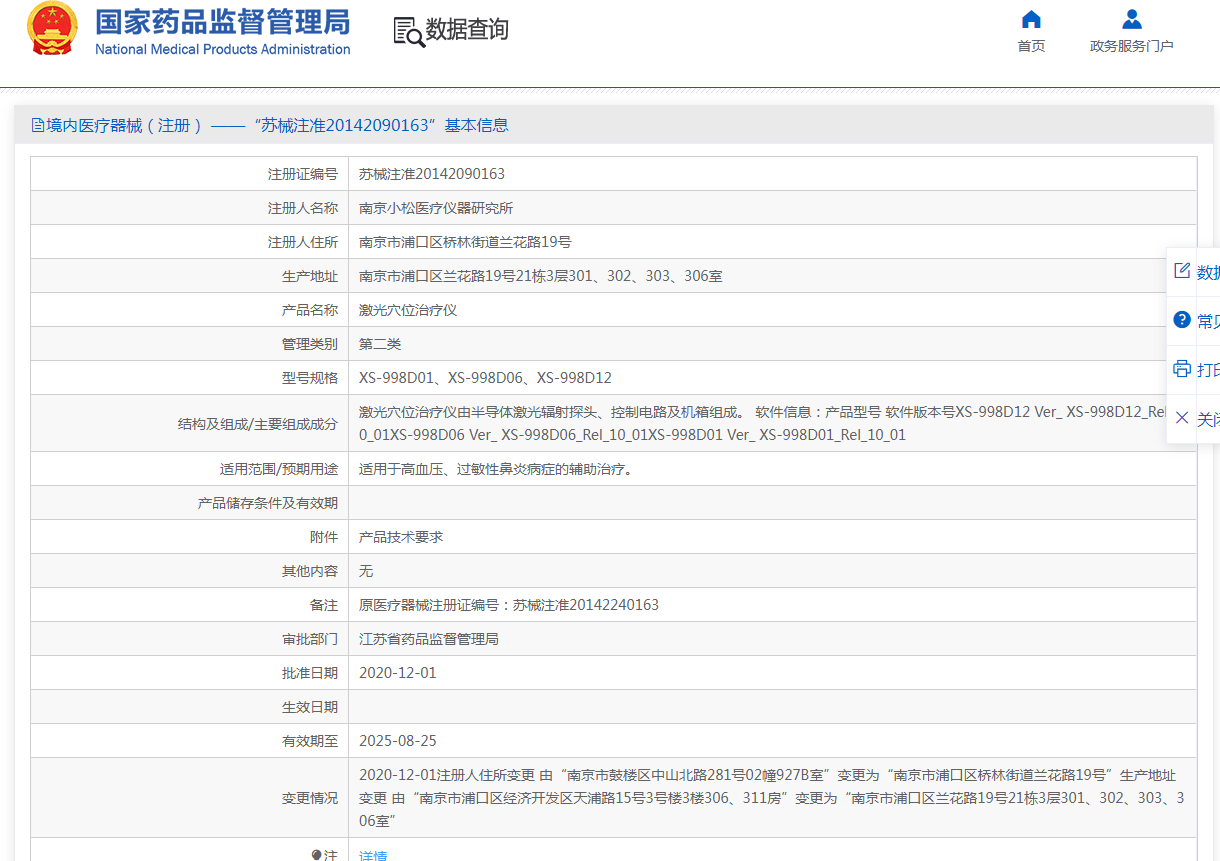Go to 首页 link
Screen dimensions: 1220x861
1031,46
